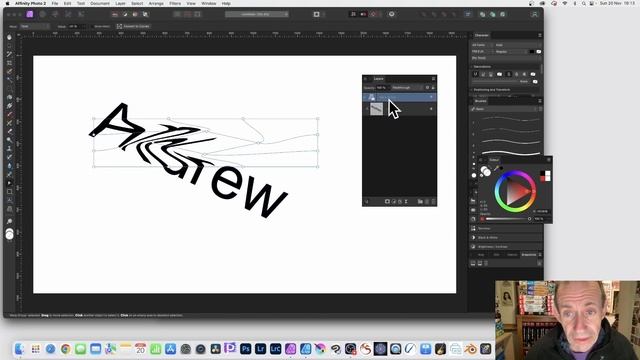Click the thumbnail of the second layer
This screenshot has height=360, width=640.
[x=376, y=109]
